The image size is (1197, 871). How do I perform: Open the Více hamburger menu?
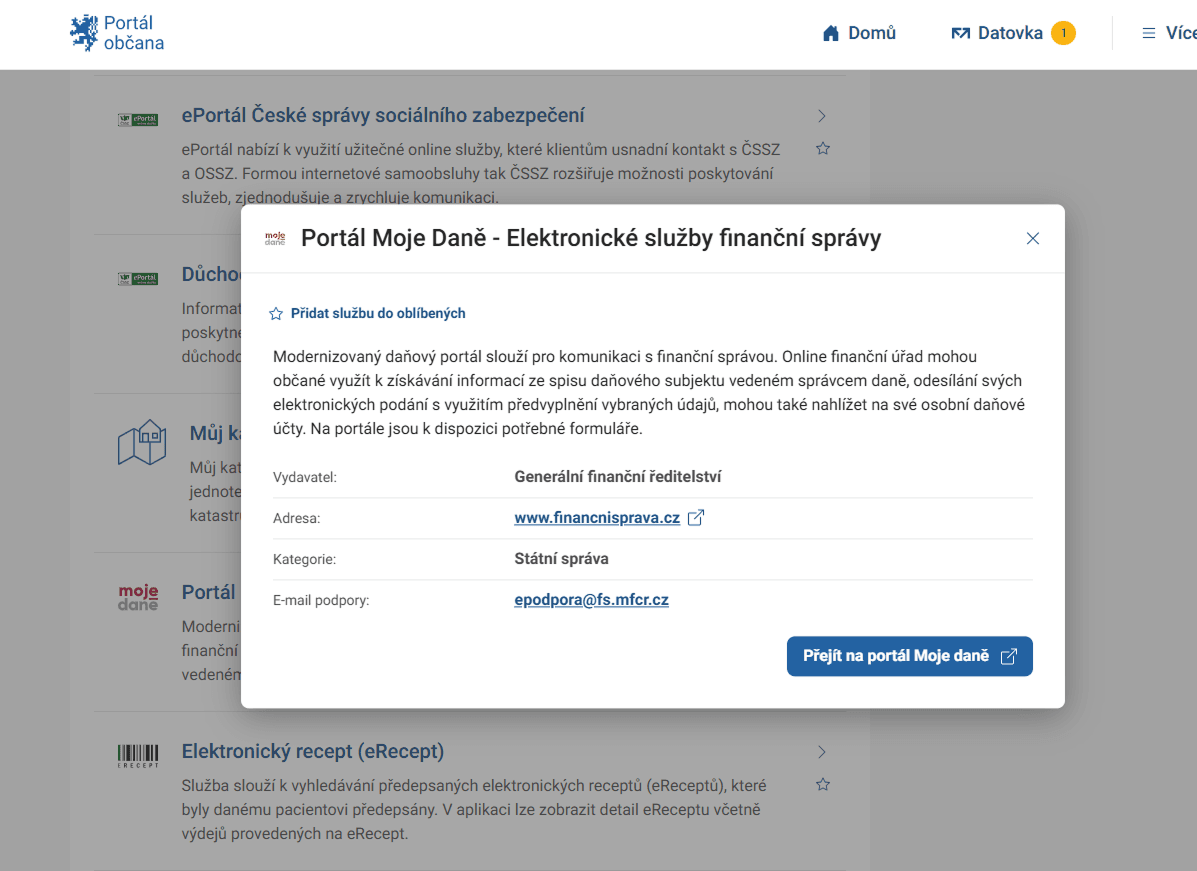[x=1168, y=33]
